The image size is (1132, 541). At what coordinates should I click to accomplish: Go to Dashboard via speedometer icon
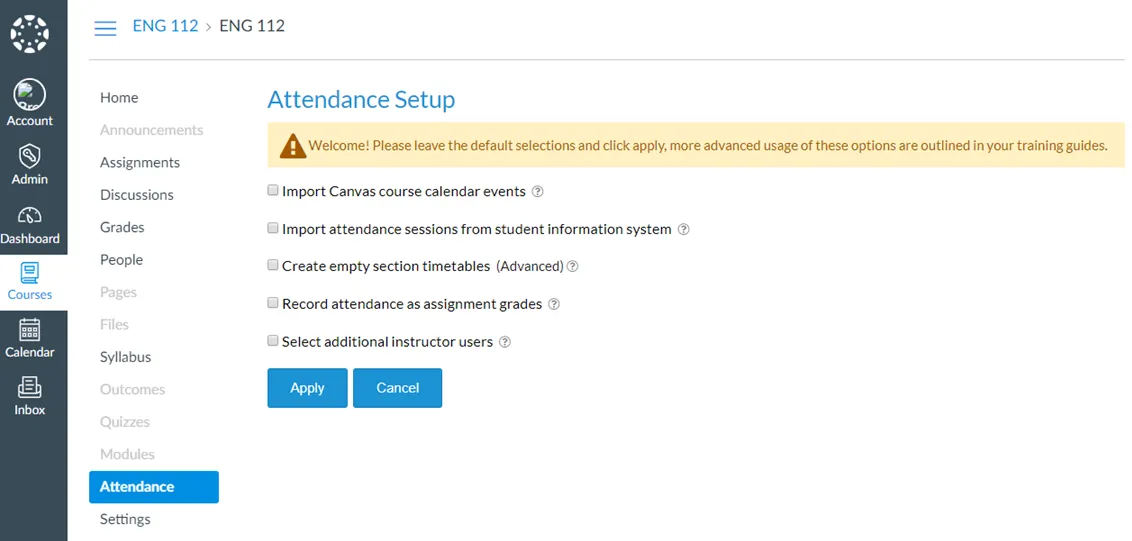(x=30, y=215)
